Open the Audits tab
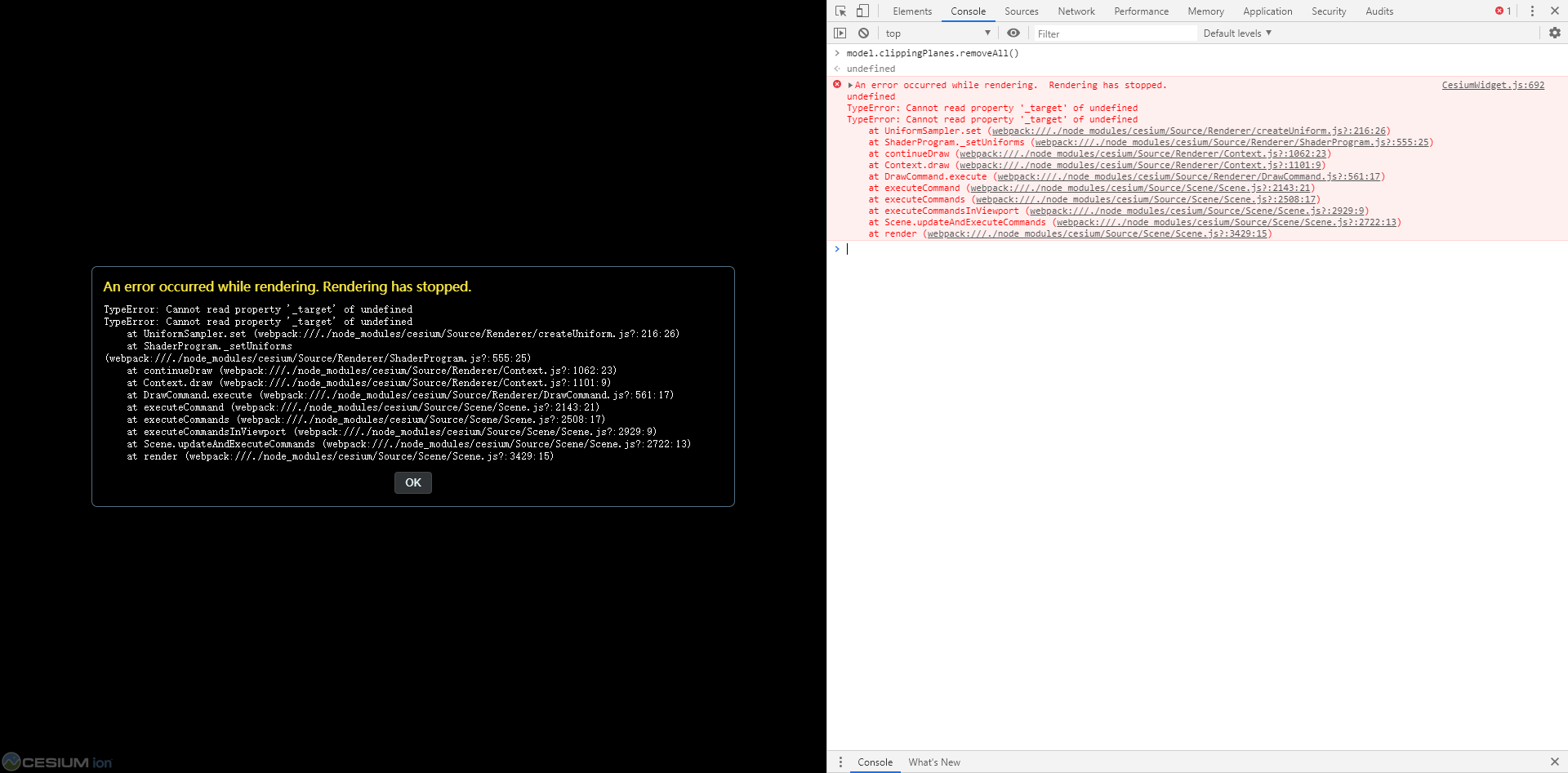Viewport: 1568px width, 773px height. click(x=1379, y=11)
